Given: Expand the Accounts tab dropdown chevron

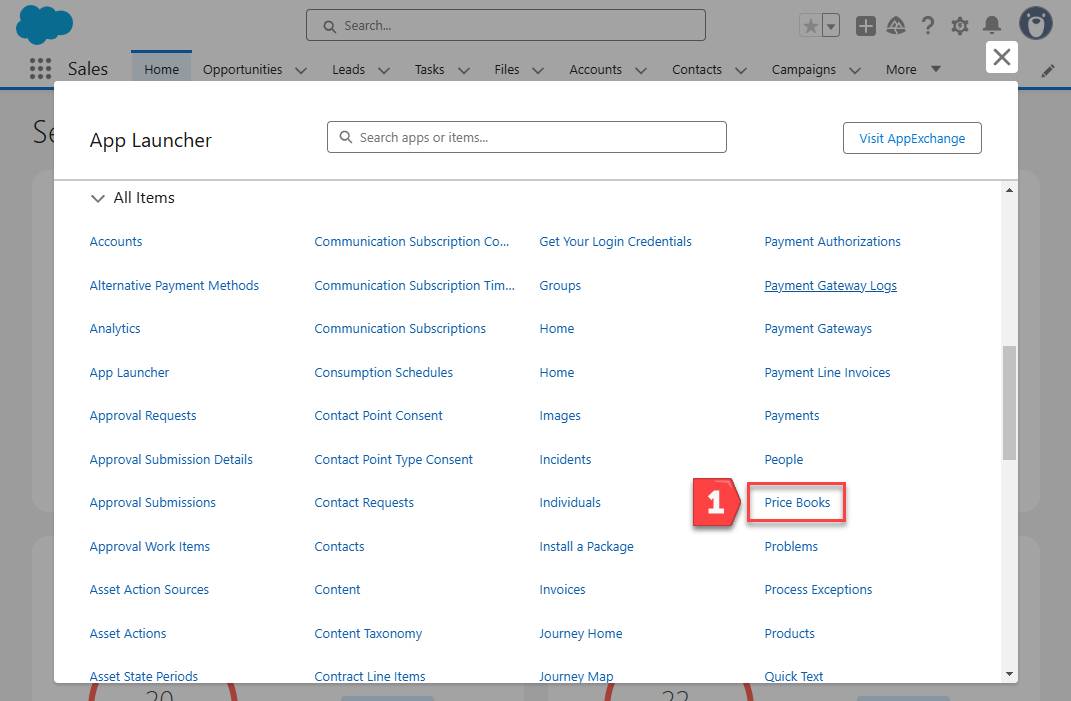Looking at the screenshot, I should pyautogui.click(x=641, y=70).
